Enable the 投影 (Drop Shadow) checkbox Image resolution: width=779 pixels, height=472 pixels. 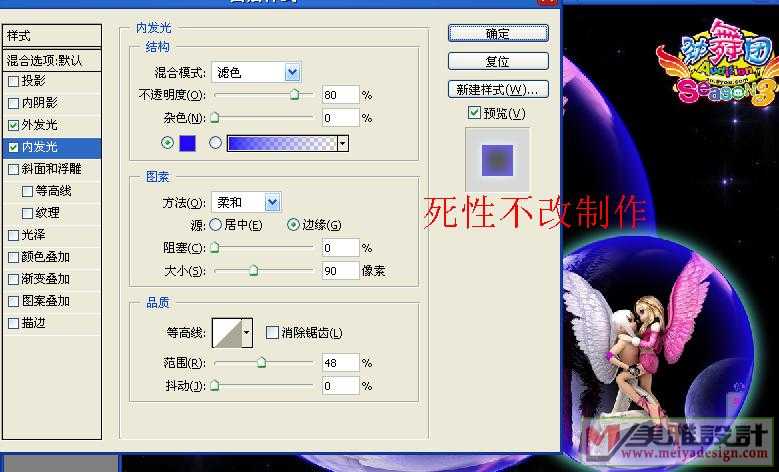point(13,81)
